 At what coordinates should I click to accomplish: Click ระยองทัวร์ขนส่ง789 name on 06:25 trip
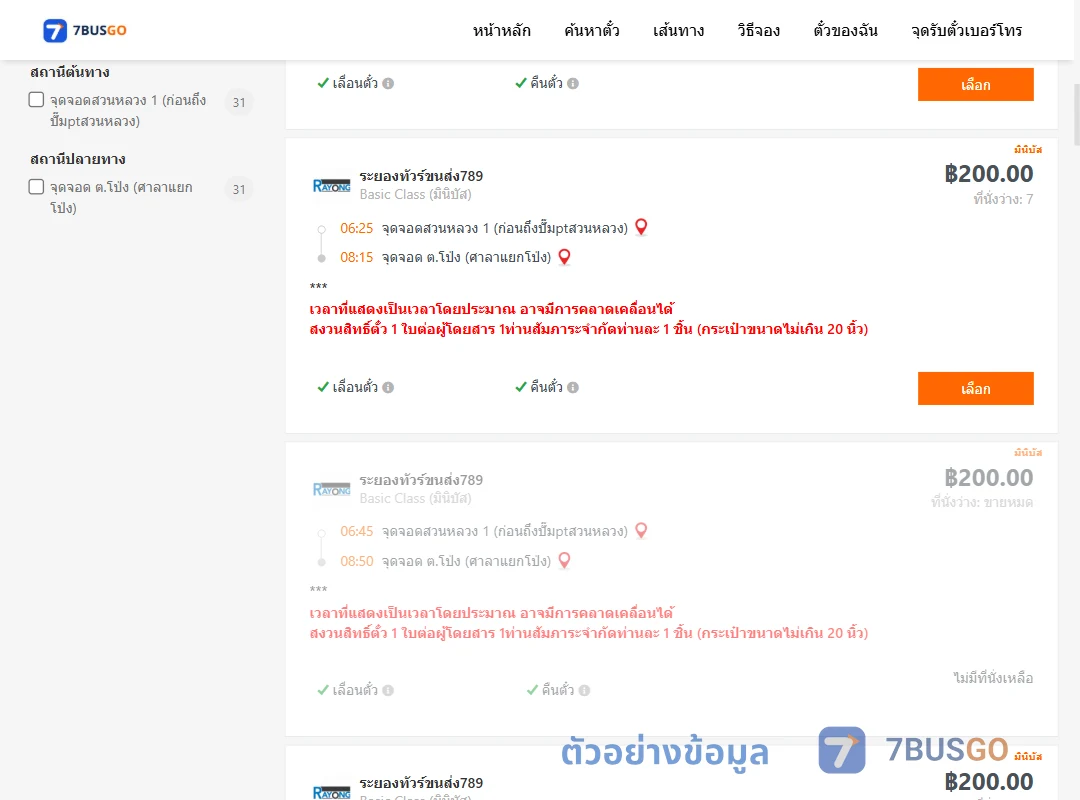click(x=421, y=176)
